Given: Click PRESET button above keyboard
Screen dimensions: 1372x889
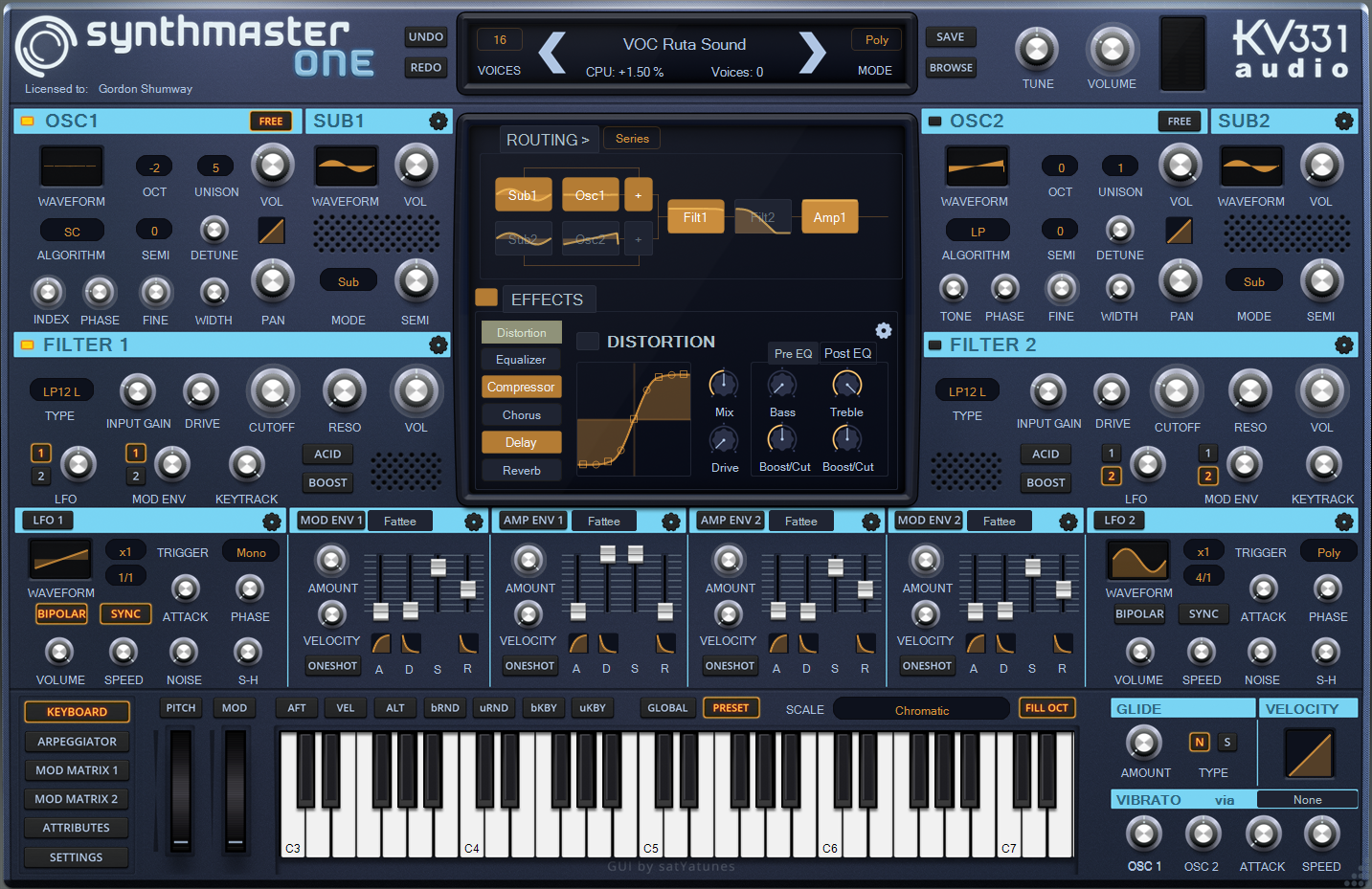Looking at the screenshot, I should pos(731,708).
